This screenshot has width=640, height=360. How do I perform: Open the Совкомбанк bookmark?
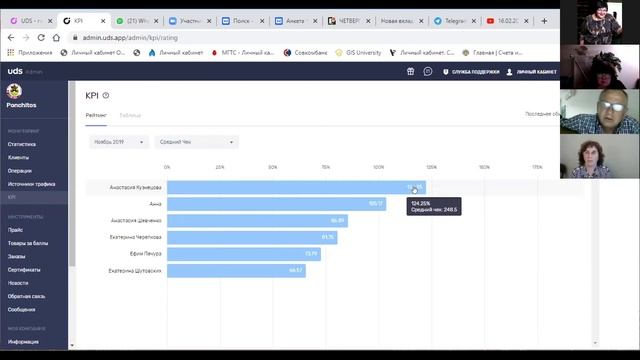306,53
